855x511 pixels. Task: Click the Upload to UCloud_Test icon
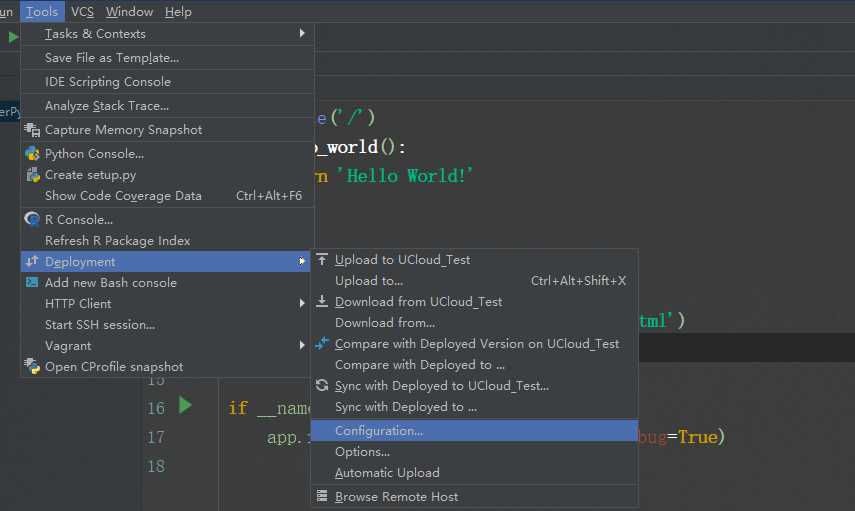[x=322, y=259]
